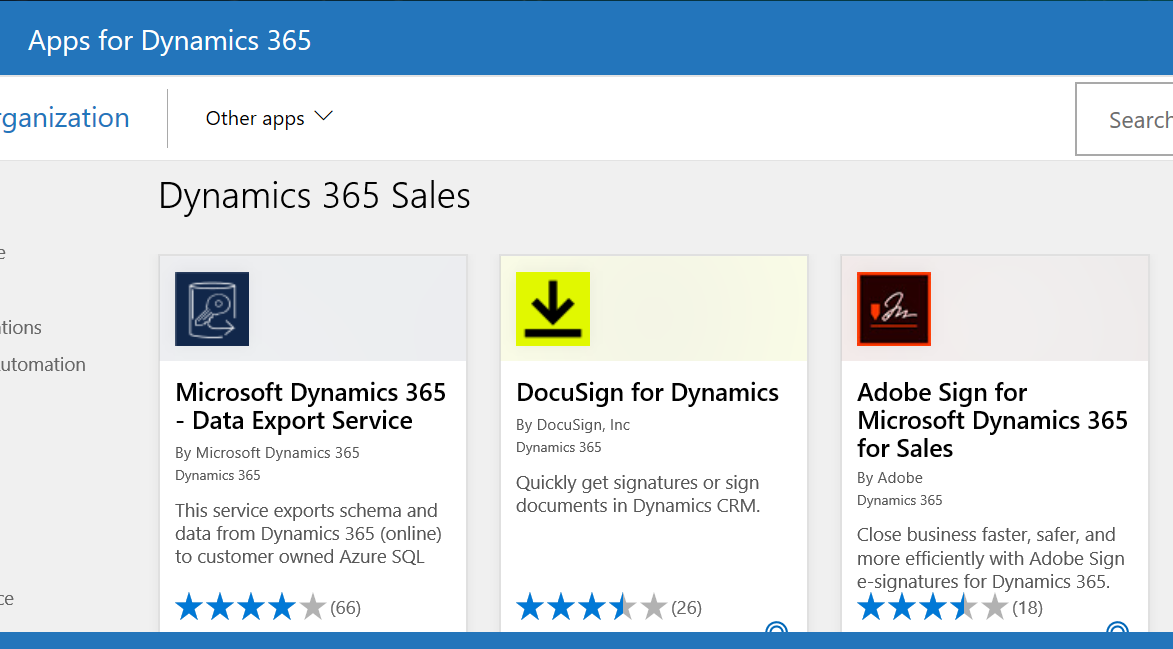
Task: Click the By Microsoft Dynamics 365 publisher text
Action: click(x=267, y=452)
